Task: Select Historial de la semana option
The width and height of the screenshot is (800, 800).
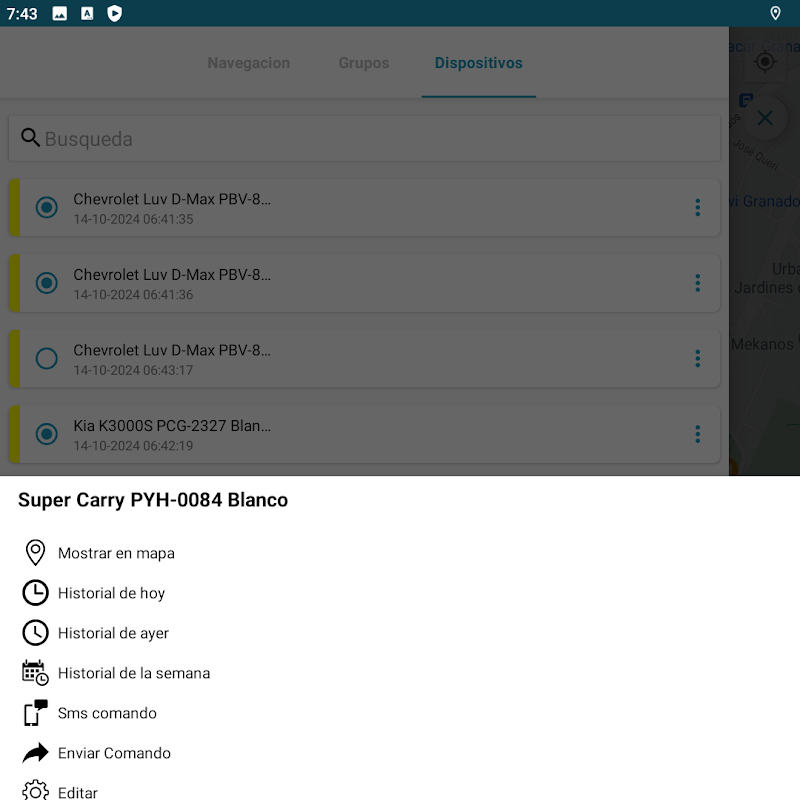Action: pyautogui.click(x=134, y=673)
